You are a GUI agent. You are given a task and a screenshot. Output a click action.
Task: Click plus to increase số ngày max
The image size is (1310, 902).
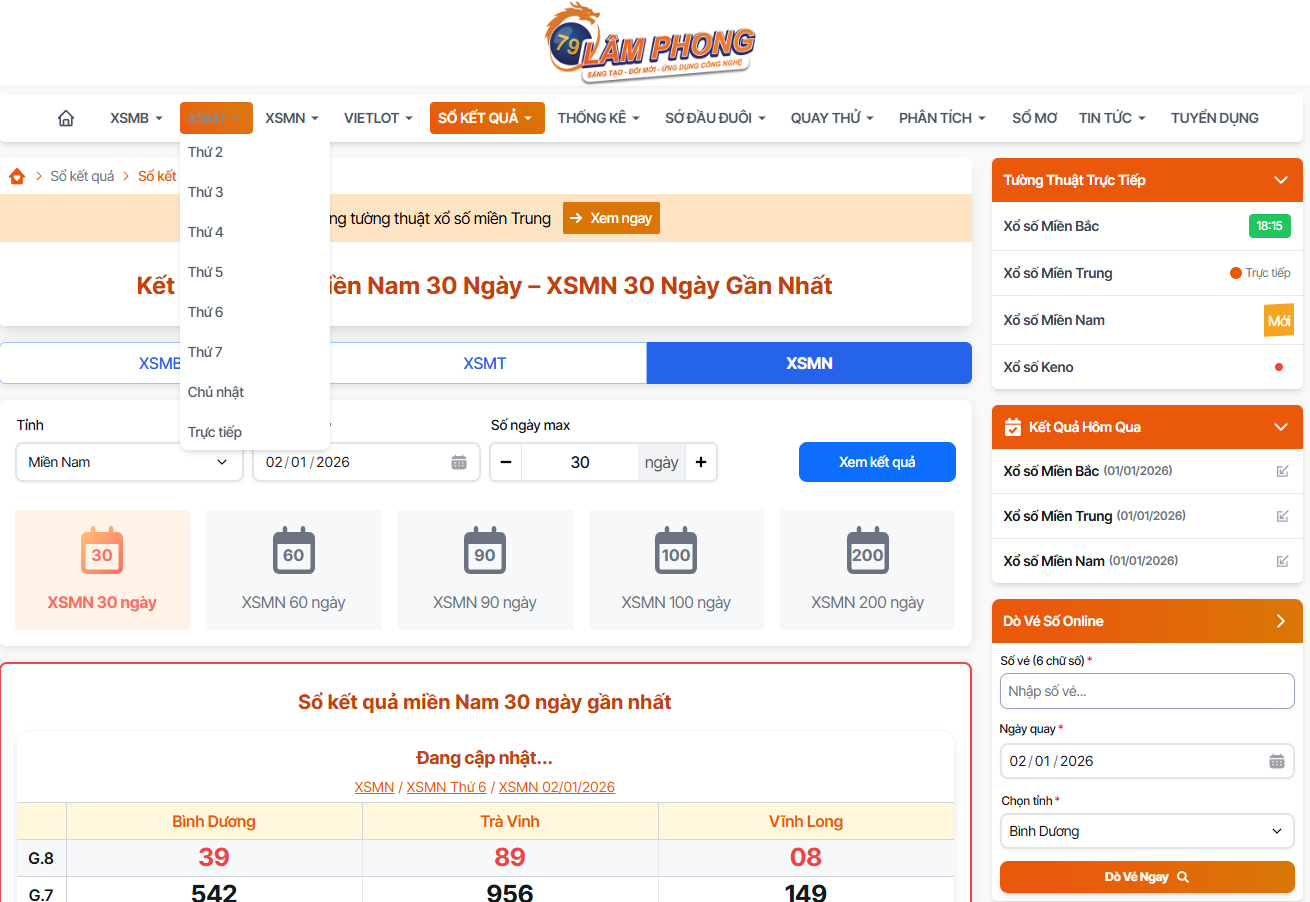coord(700,462)
